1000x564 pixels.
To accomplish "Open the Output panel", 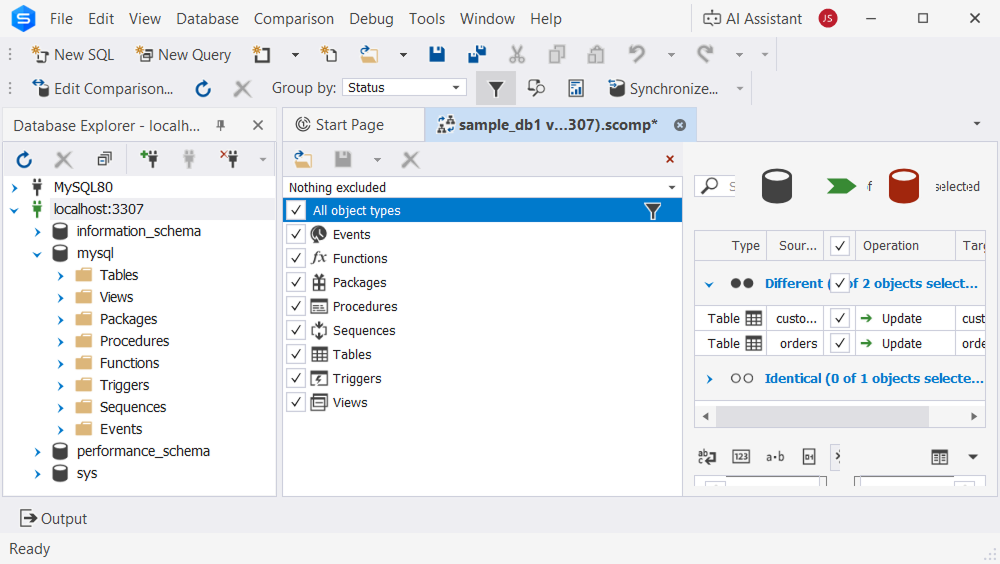I will point(54,519).
